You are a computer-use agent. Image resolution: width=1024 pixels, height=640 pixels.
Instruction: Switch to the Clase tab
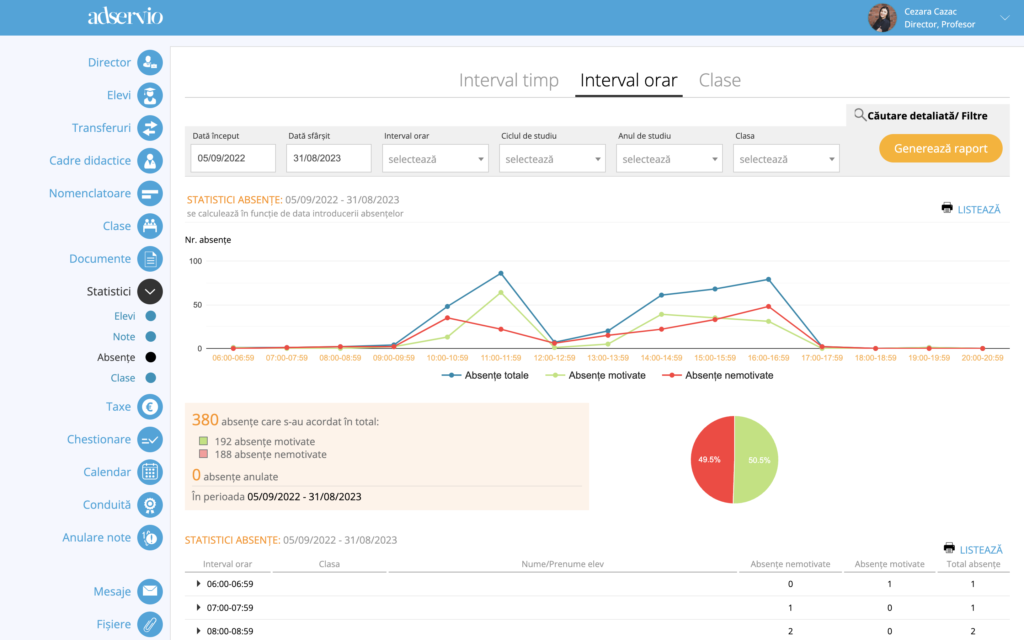pyautogui.click(x=719, y=81)
